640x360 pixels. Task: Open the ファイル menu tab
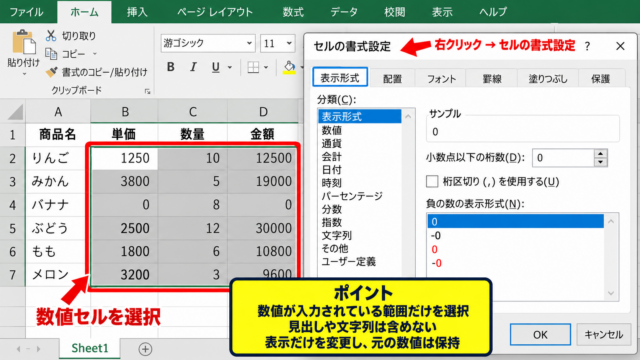(27, 12)
